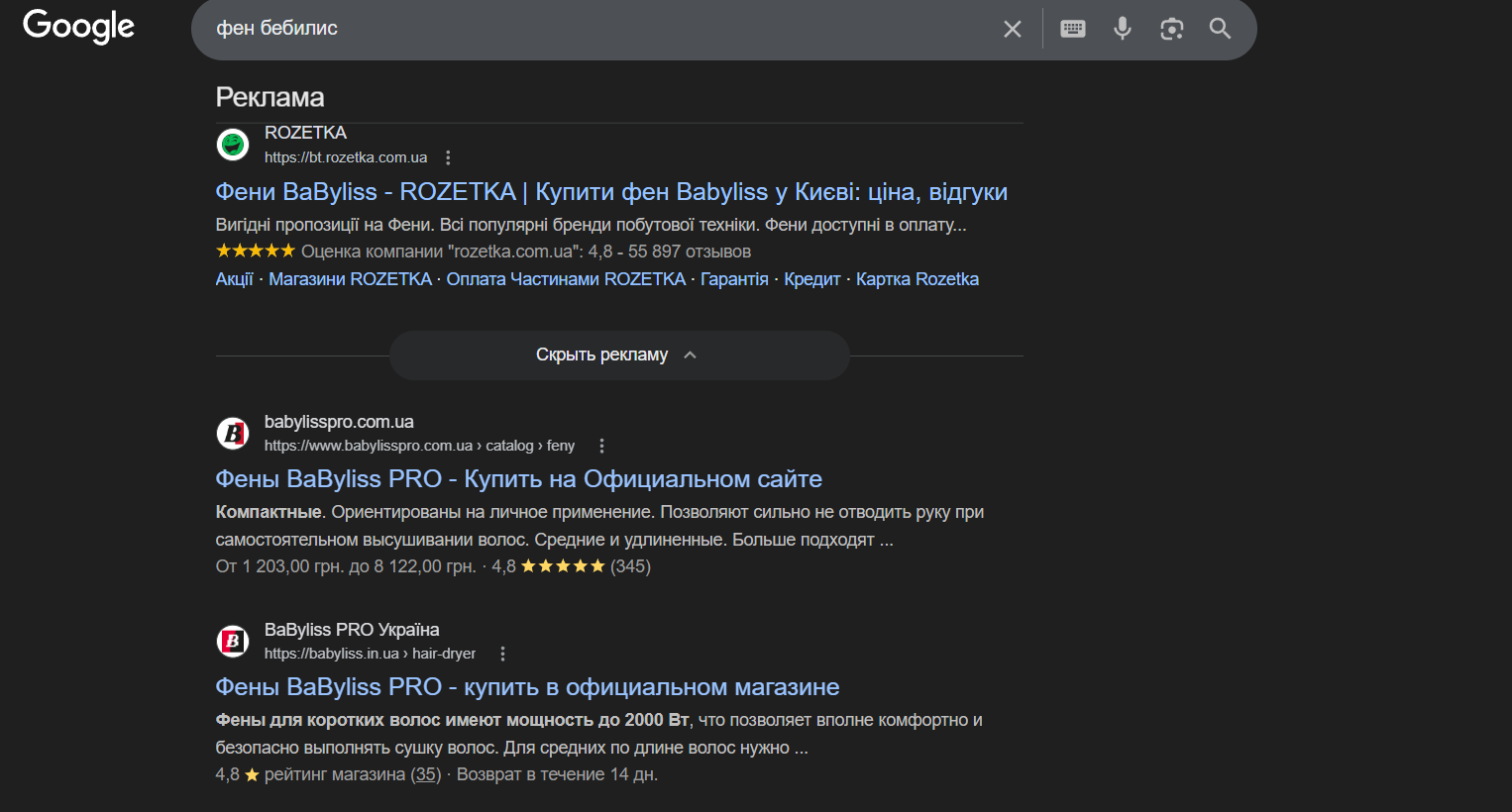
Task: Open options menu for the ROZETKA ad
Action: (x=448, y=157)
